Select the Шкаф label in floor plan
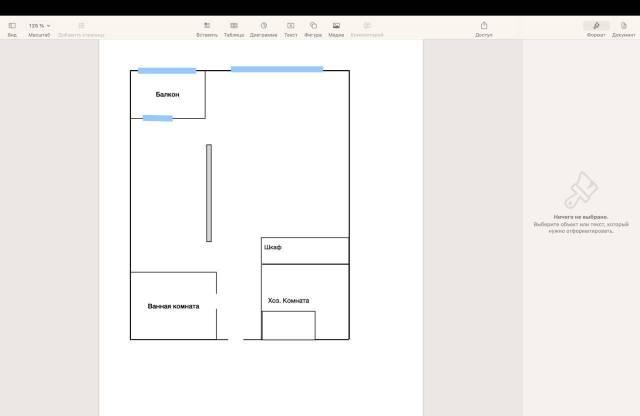Image resolution: width=640 pixels, height=416 pixels. point(273,247)
